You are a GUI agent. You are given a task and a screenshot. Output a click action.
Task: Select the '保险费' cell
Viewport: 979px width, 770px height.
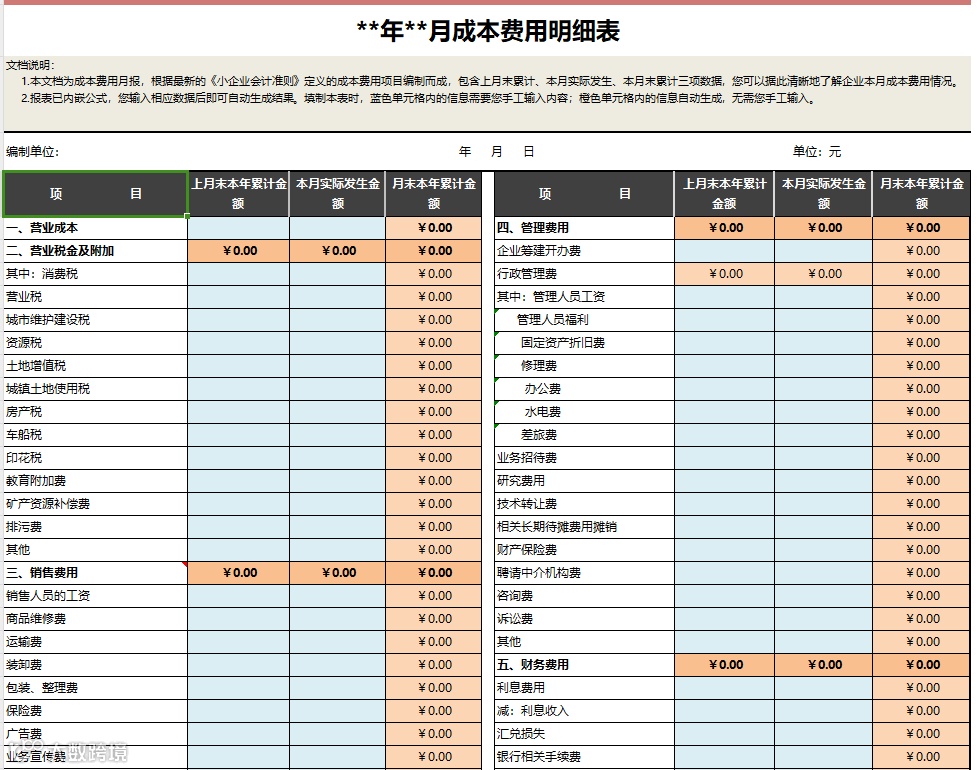coord(95,711)
